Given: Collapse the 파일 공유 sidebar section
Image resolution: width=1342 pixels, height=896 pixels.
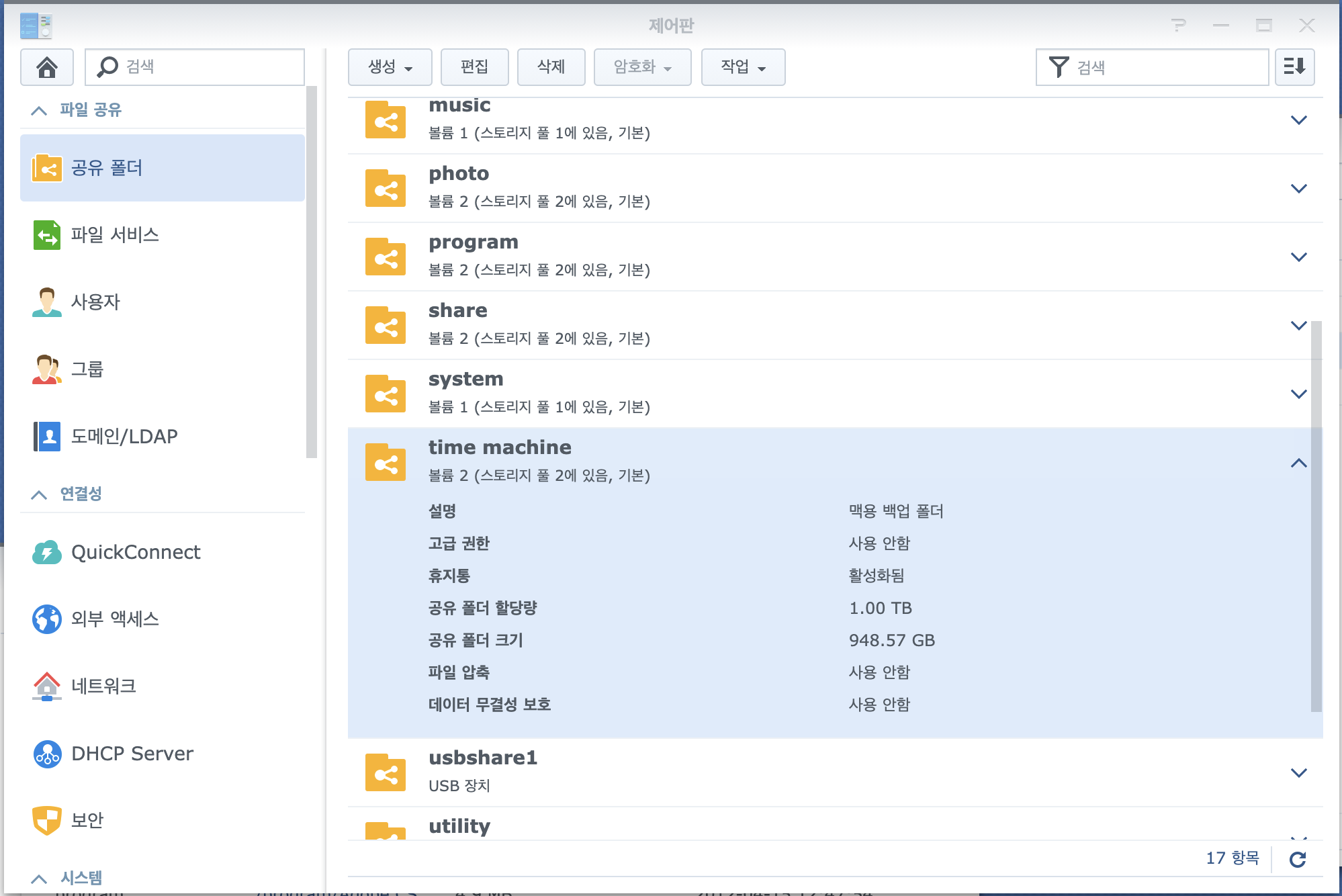Looking at the screenshot, I should coord(39,110).
